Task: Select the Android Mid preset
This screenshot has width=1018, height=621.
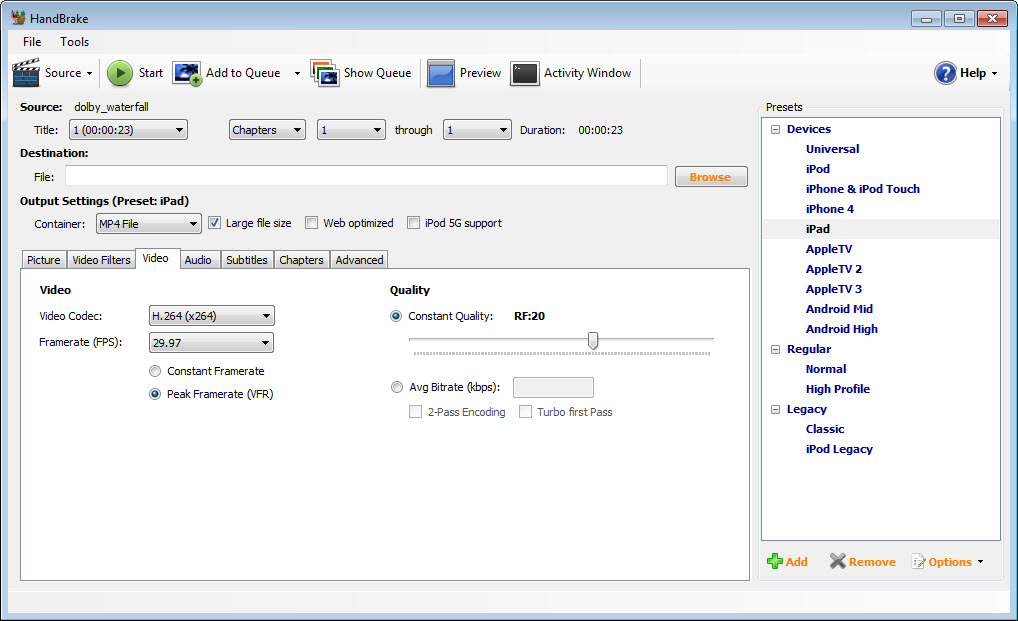Action: 839,310
